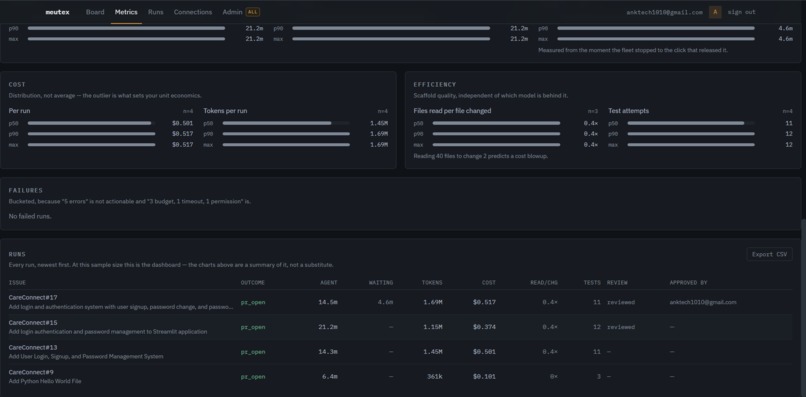Click reviewed status in CareConnect#15 row
This screenshot has height=397, width=806.
pos(620,327)
